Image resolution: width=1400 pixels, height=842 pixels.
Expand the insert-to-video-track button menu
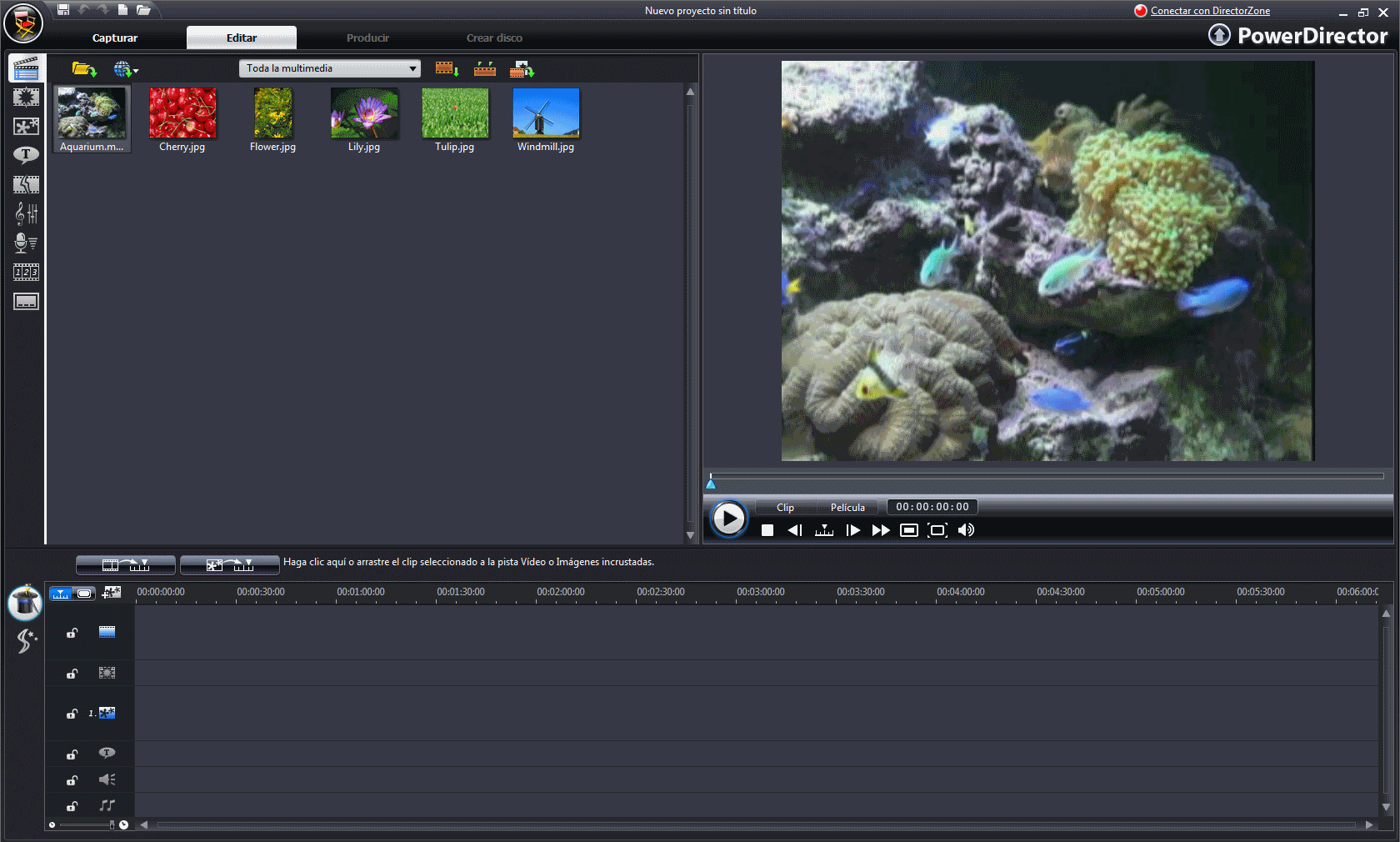[x=144, y=564]
